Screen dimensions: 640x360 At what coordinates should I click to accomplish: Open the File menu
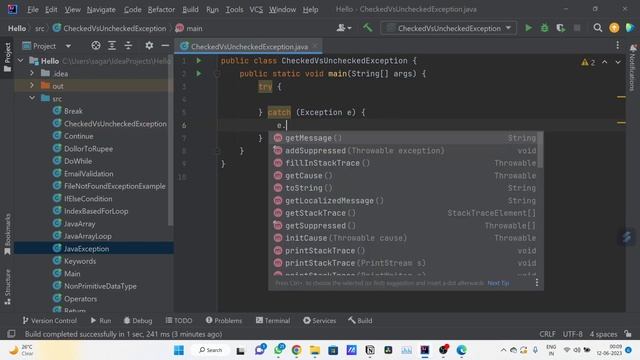click(32, 9)
